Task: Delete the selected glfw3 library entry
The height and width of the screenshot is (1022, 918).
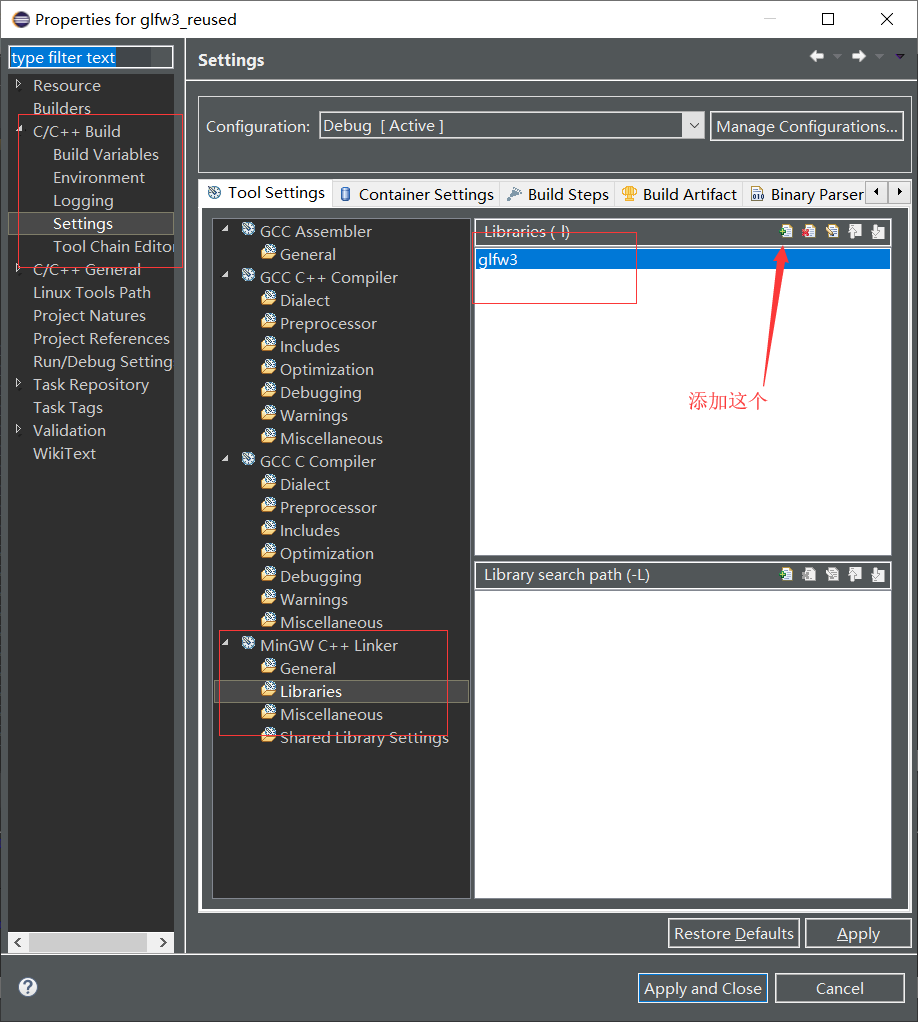Action: pos(809,231)
